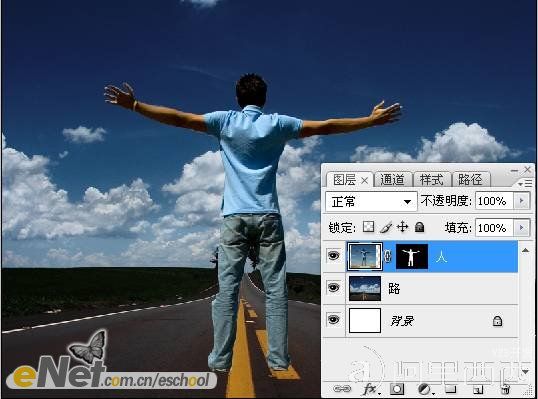The height and width of the screenshot is (399, 538).
Task: Close the layers panel
Action: (528, 169)
